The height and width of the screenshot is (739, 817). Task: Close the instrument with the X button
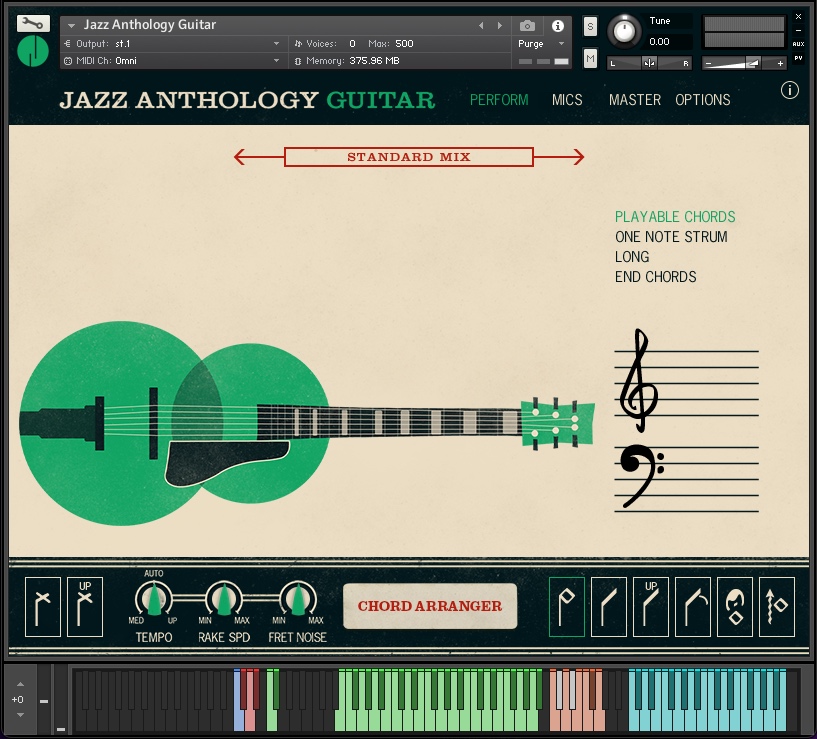[798, 17]
